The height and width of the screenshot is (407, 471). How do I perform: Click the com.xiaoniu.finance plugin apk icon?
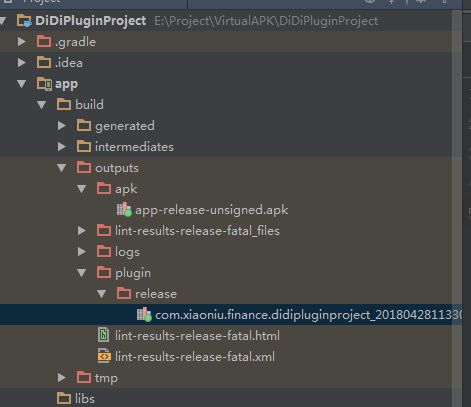(144, 315)
